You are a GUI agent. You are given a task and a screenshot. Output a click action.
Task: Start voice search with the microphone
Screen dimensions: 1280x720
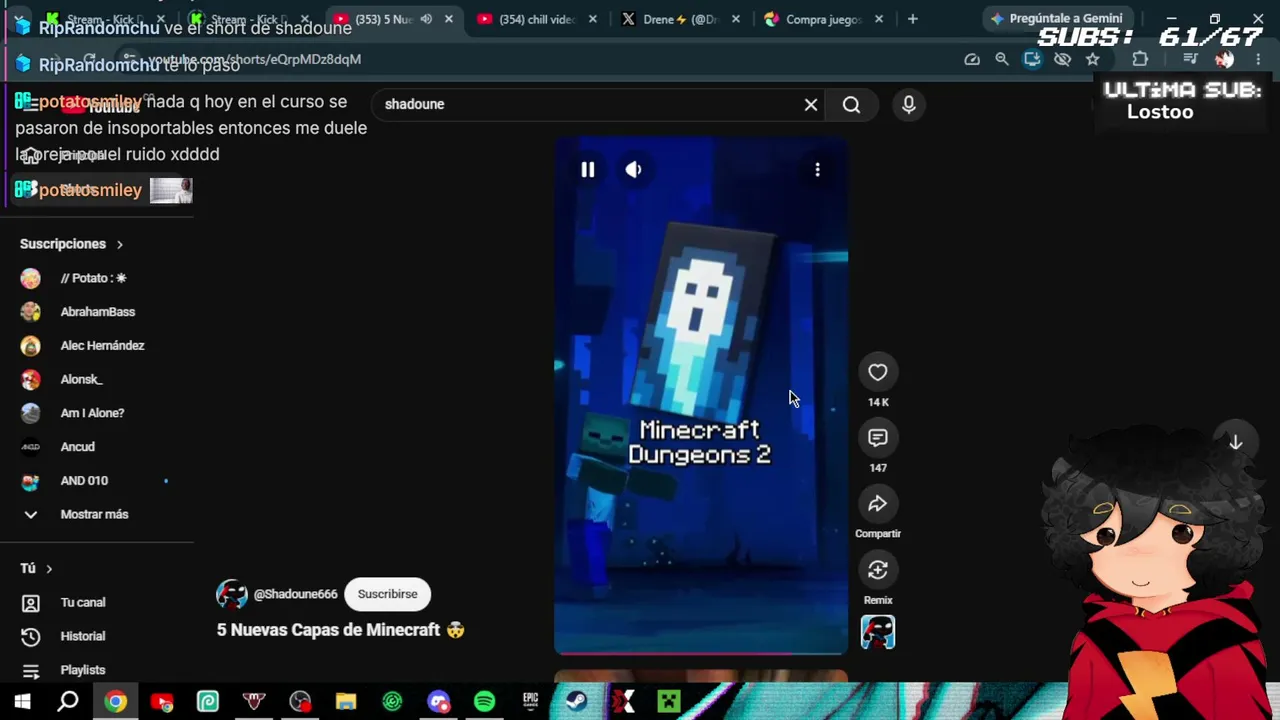908,104
